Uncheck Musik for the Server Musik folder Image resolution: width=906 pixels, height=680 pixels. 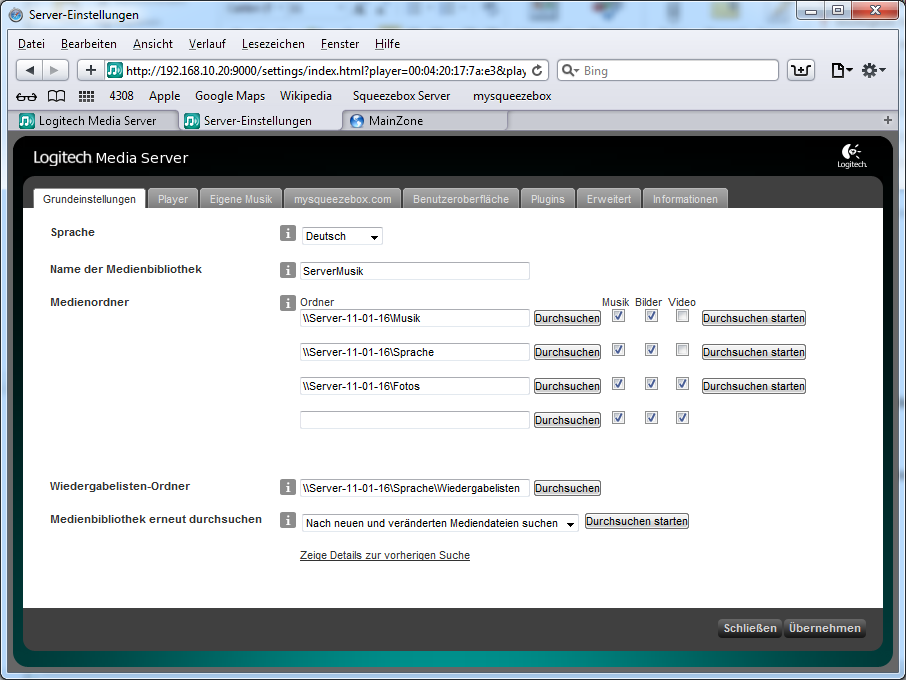point(618,316)
